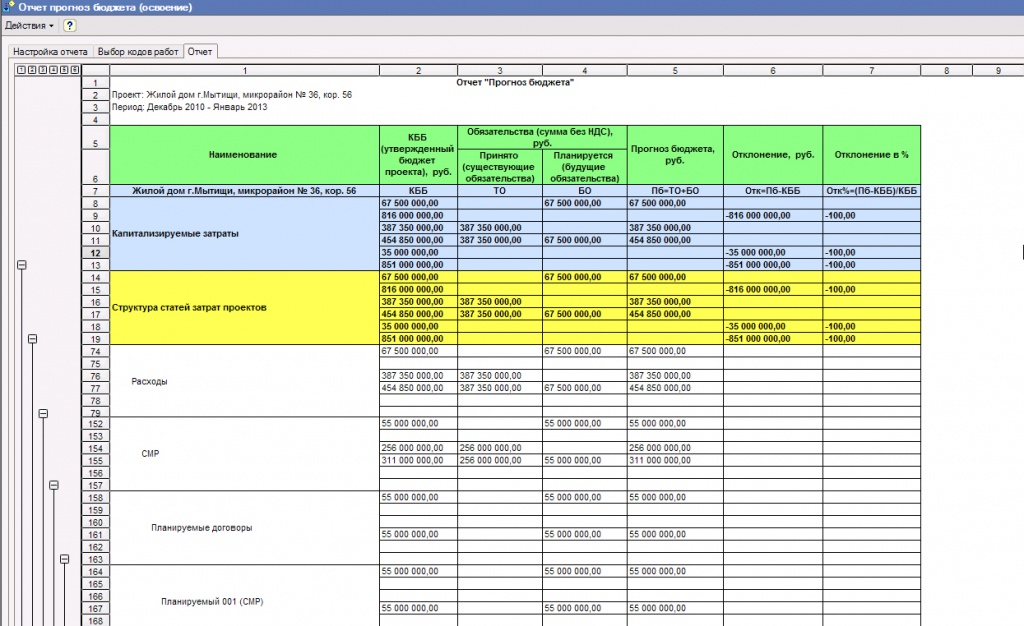Screen dimensions: 1024x626
Task: Show grouping level 1 in outline
Action: (x=22, y=70)
